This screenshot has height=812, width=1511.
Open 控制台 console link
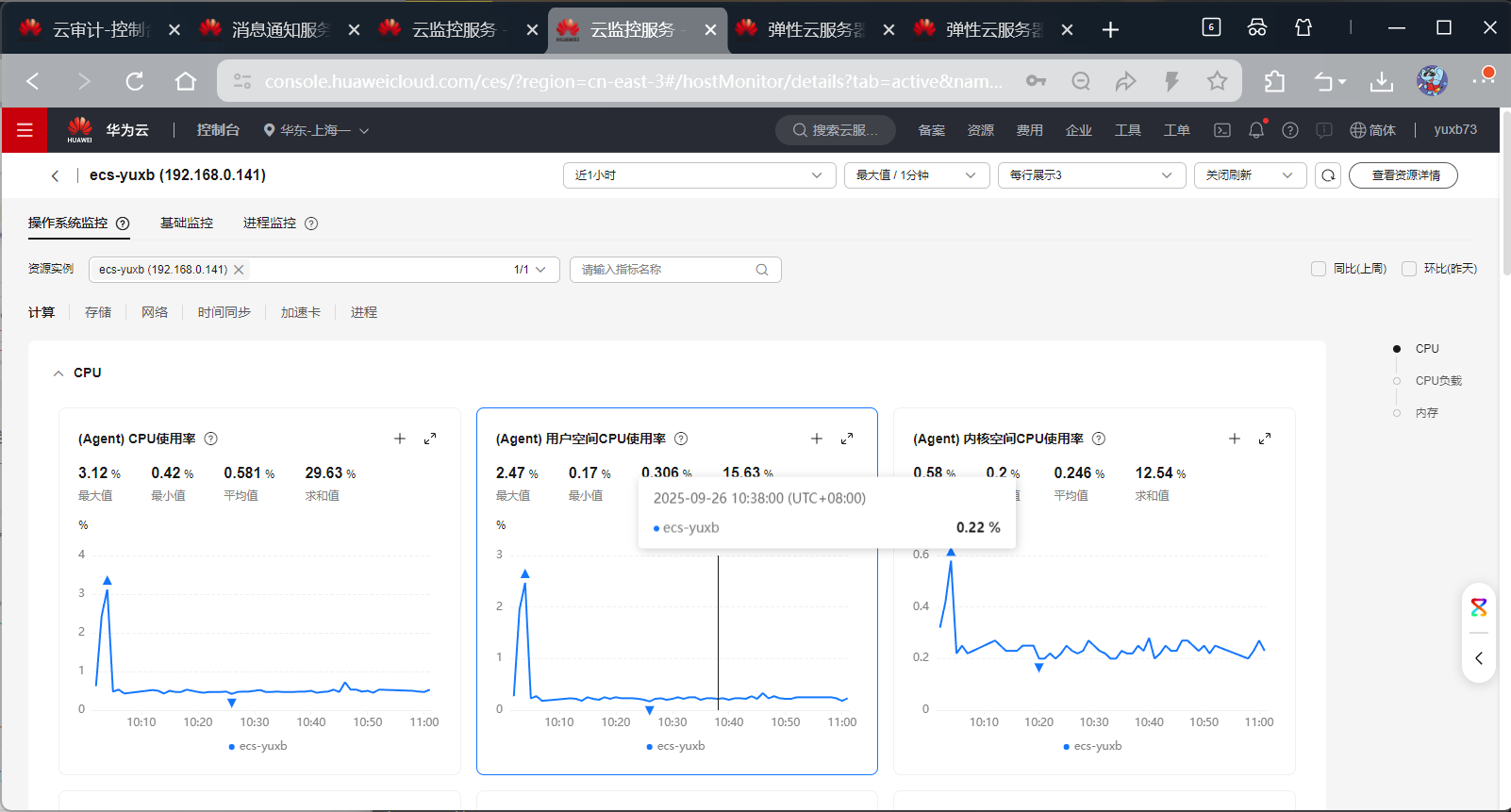218,130
